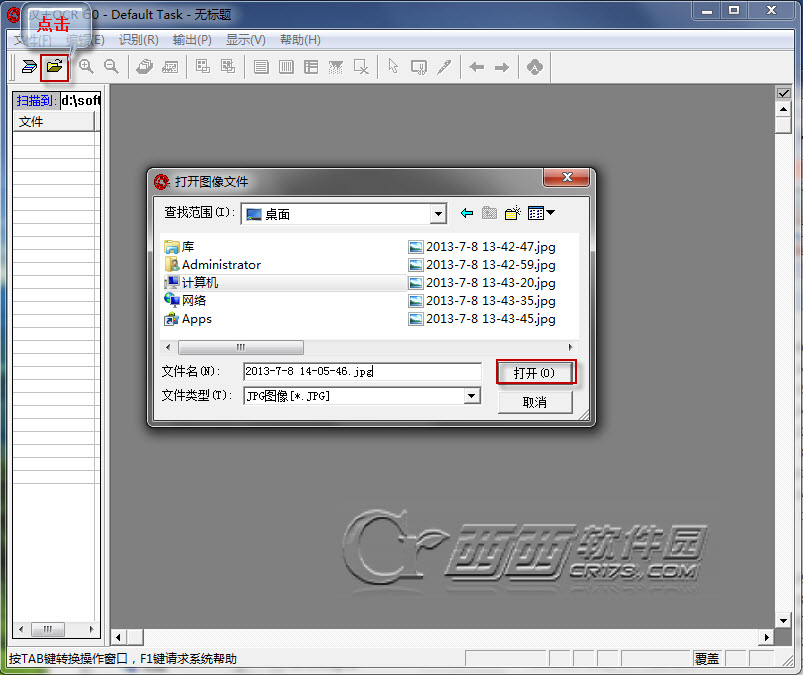803x675 pixels.
Task: Open the 文件类型 file type dropdown
Action: [x=471, y=396]
